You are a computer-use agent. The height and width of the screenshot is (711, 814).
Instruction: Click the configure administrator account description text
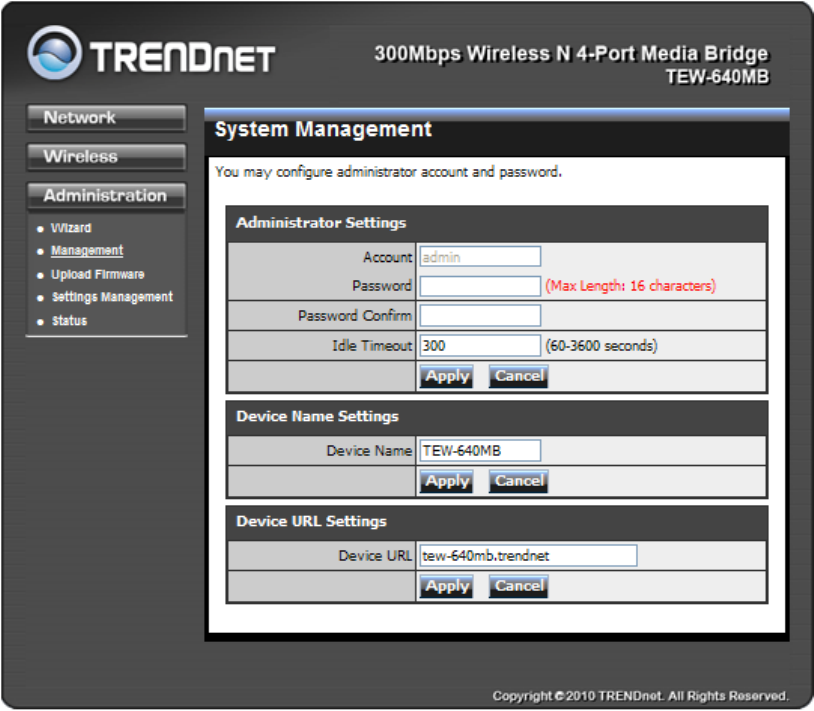pyautogui.click(x=388, y=172)
